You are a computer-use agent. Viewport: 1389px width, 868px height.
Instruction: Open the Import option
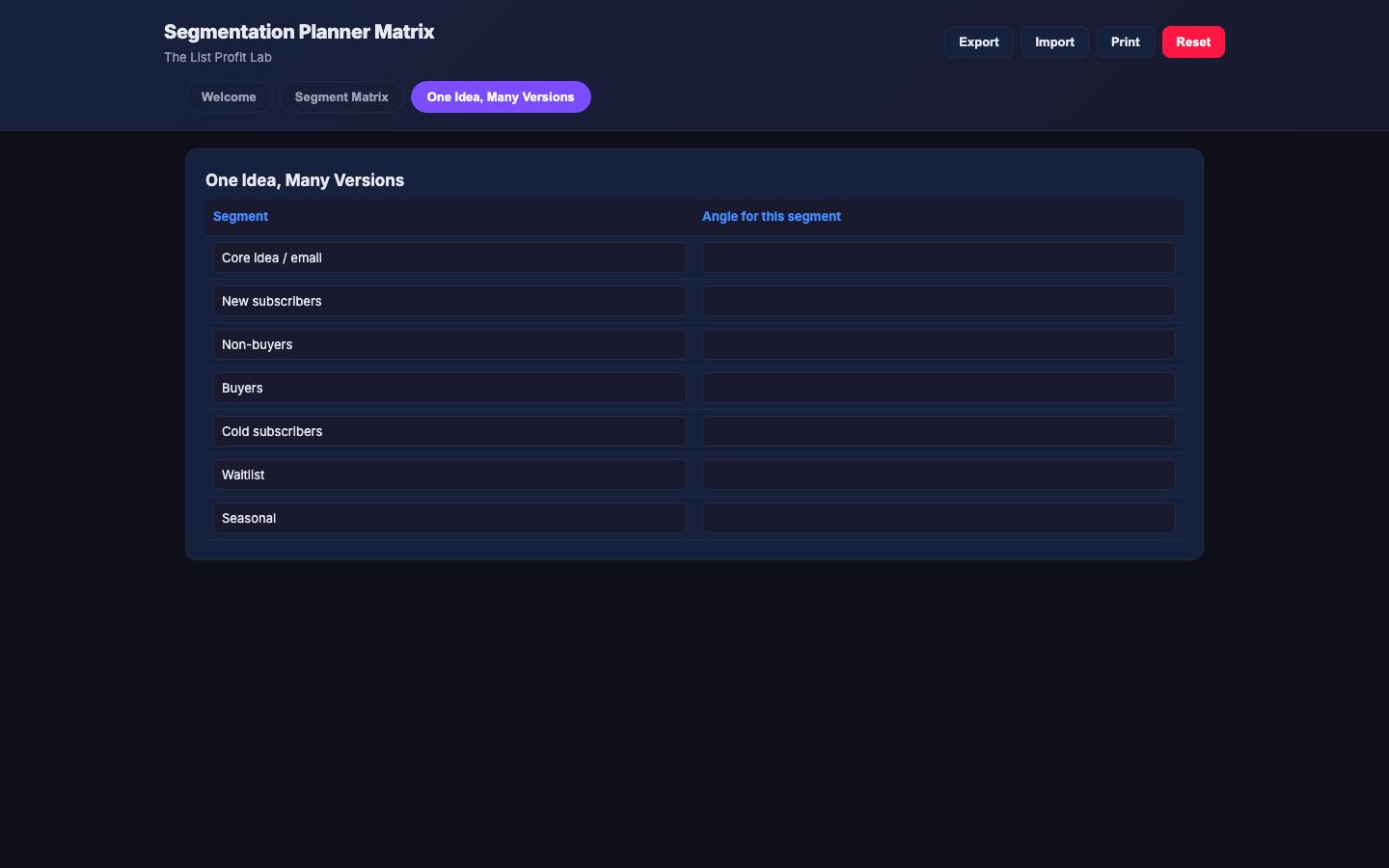[1054, 41]
